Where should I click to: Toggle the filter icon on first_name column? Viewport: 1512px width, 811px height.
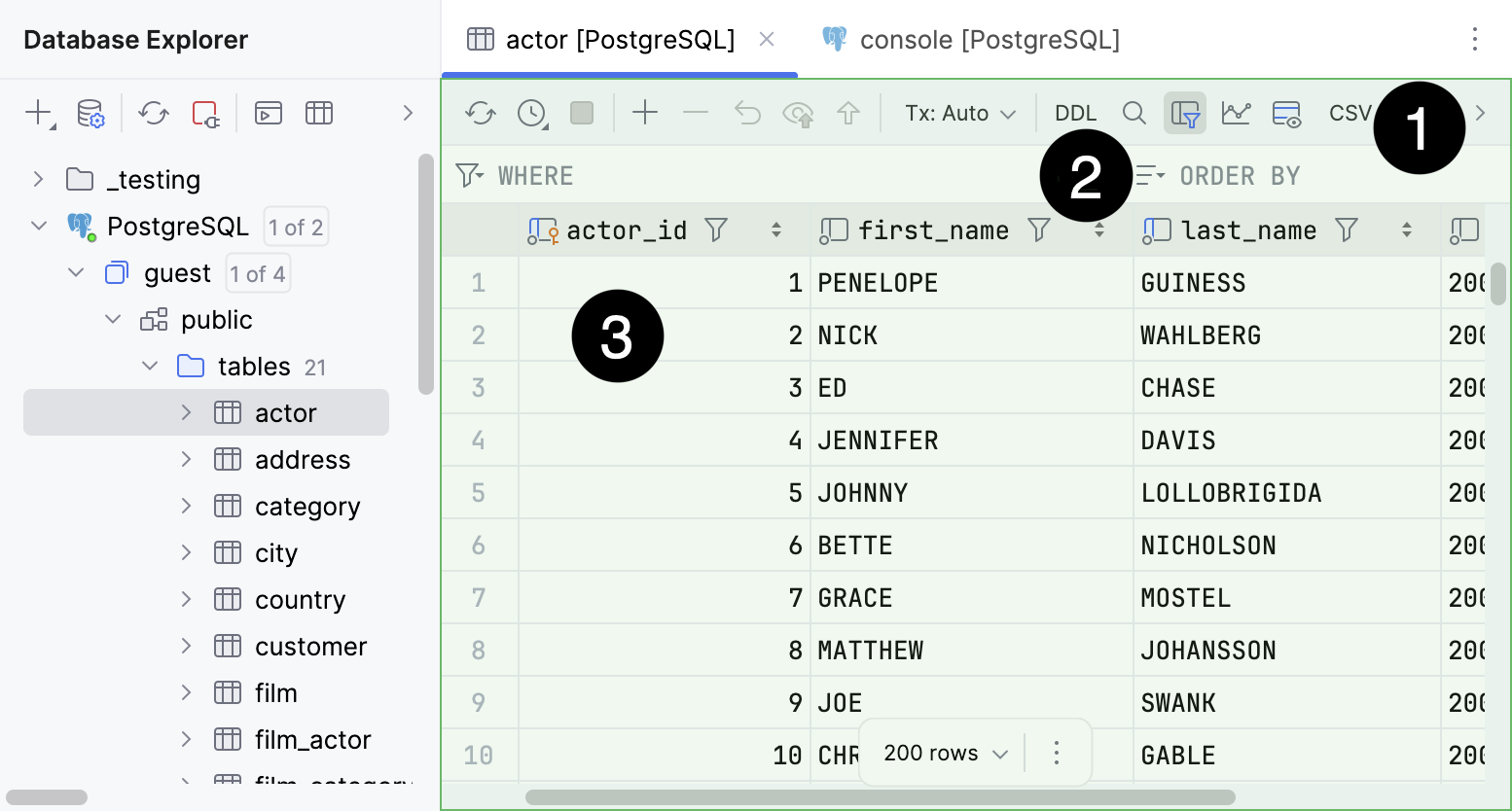(x=1039, y=229)
